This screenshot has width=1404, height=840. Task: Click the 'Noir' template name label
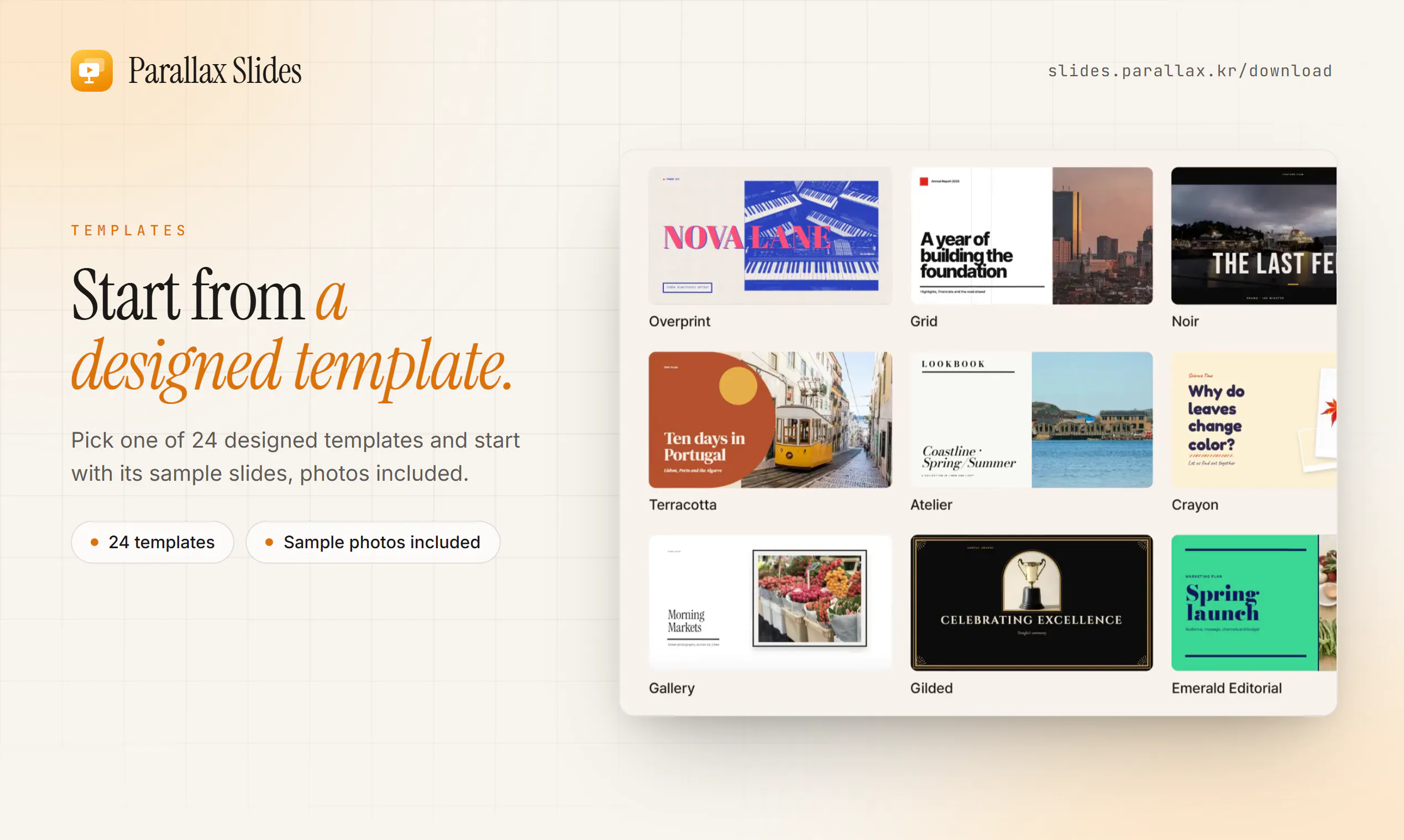point(1185,322)
